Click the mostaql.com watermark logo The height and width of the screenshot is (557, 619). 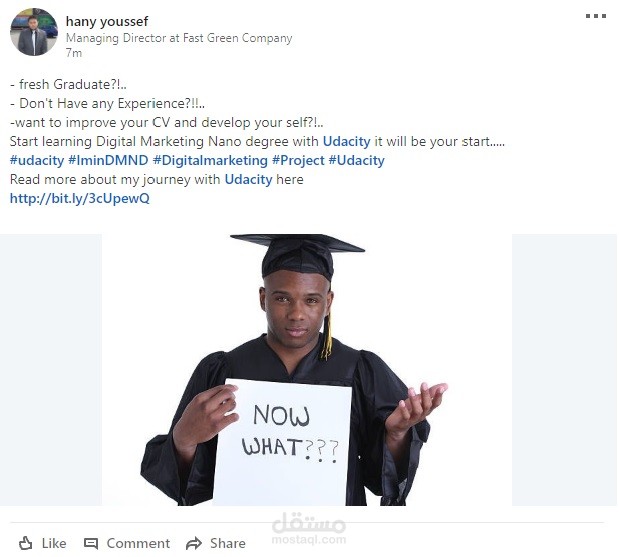(x=308, y=529)
